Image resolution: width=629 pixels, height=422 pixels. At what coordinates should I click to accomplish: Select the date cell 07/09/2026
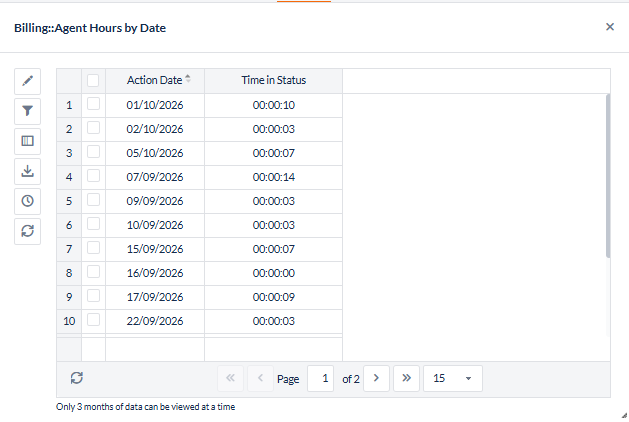pos(155,177)
